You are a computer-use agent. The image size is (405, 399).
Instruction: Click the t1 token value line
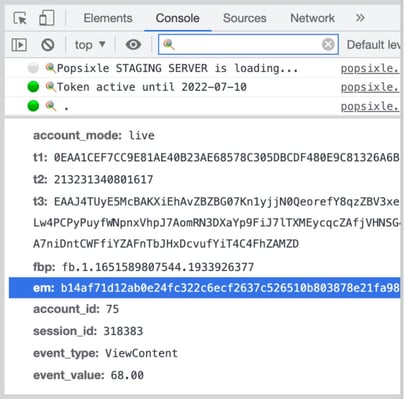tap(216, 157)
